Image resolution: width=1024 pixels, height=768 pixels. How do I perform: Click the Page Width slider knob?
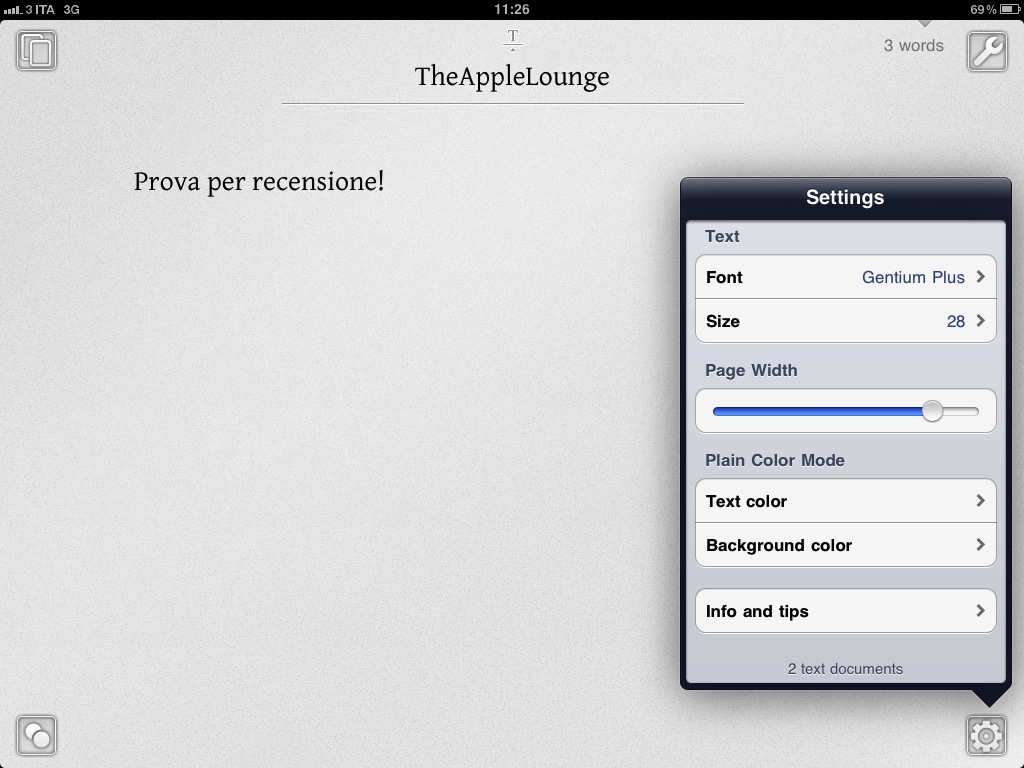pos(933,411)
